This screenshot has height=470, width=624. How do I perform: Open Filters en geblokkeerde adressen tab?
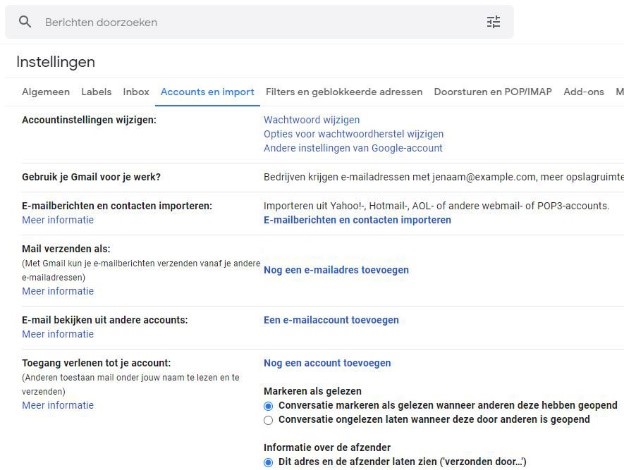coord(344,92)
